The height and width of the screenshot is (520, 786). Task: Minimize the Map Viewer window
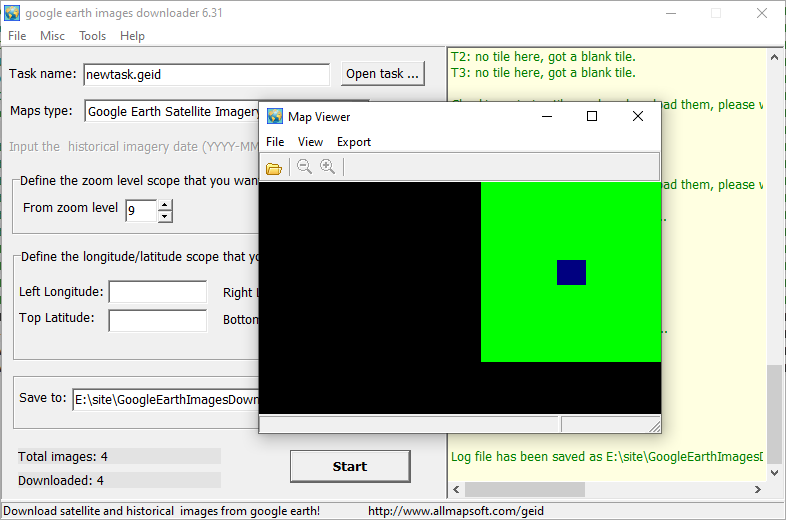click(x=547, y=116)
